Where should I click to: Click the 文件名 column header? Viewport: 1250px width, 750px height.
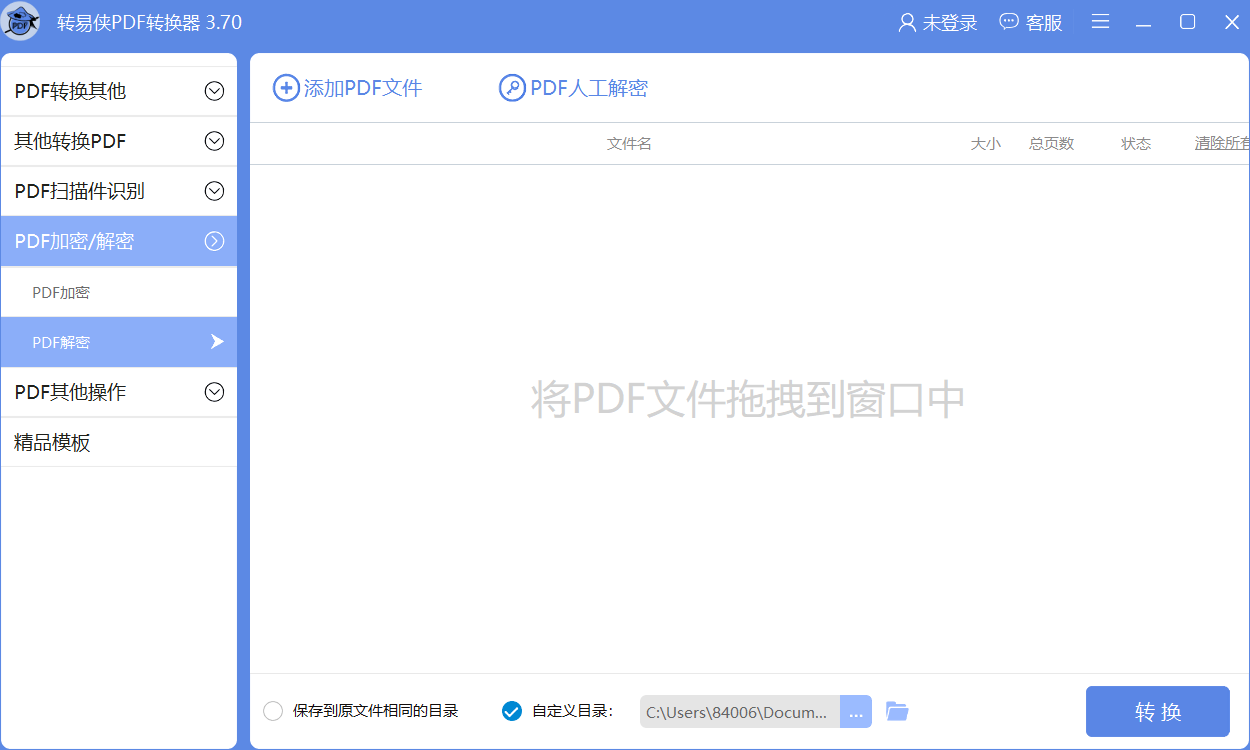[629, 144]
